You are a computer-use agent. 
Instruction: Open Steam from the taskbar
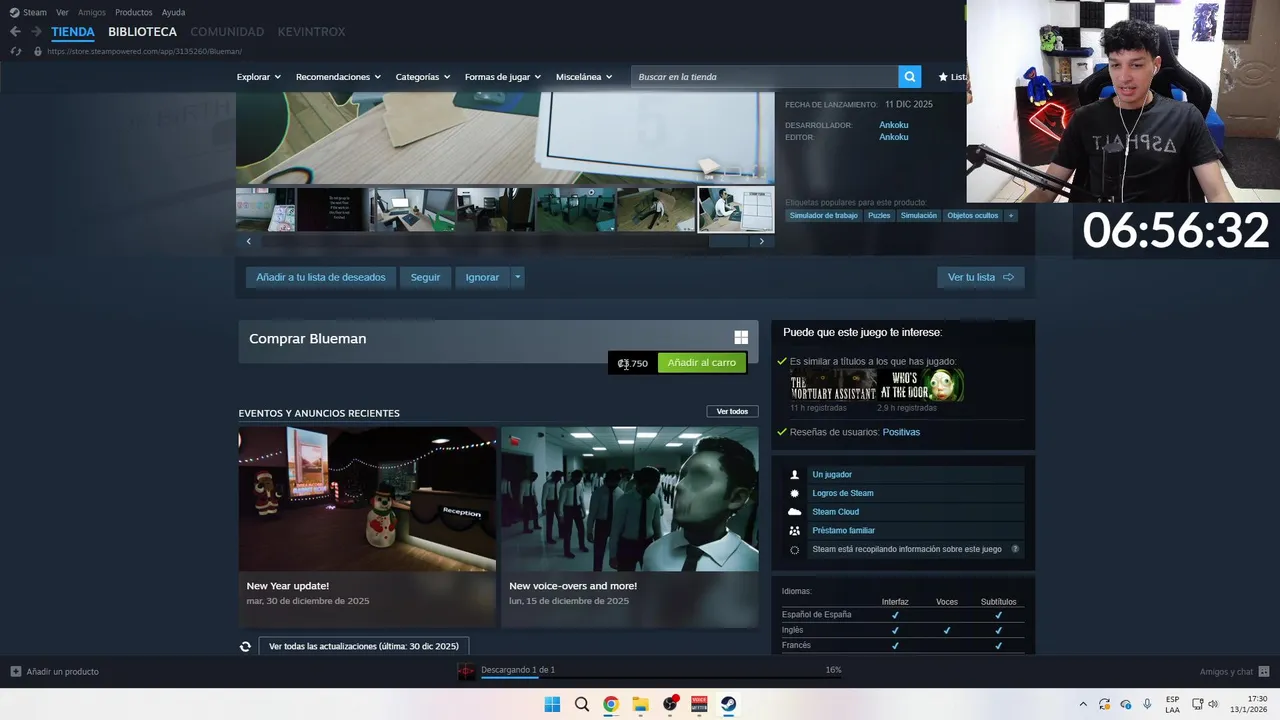coord(729,704)
